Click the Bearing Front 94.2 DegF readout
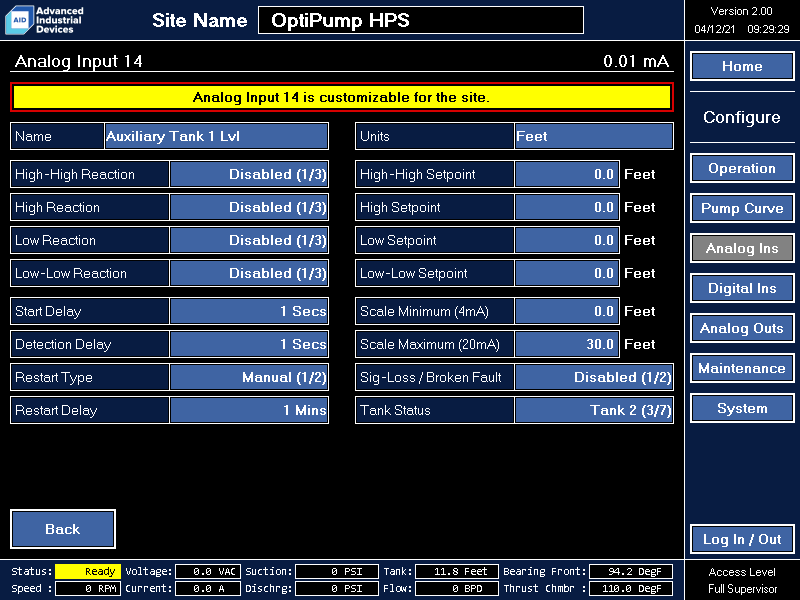 tap(631, 571)
